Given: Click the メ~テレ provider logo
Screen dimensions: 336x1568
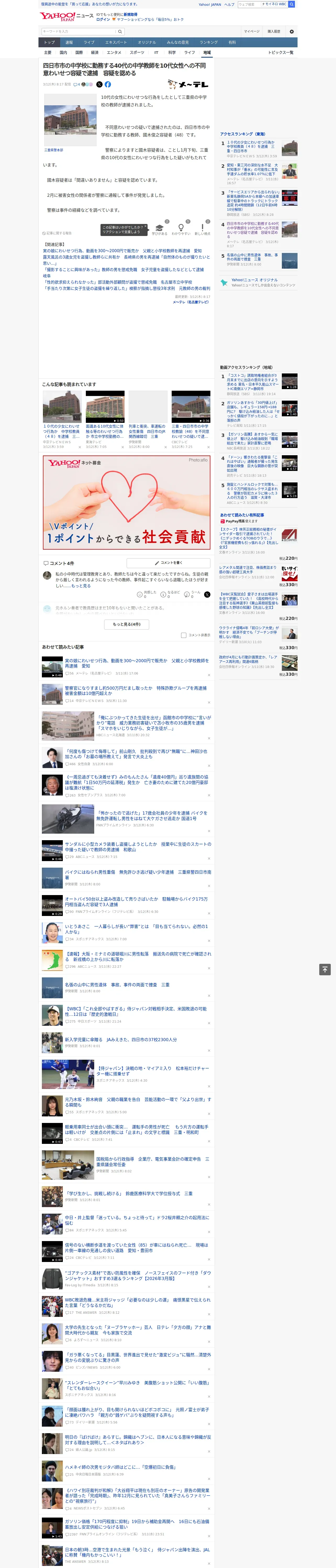Looking at the screenshot, I should point(188,85).
